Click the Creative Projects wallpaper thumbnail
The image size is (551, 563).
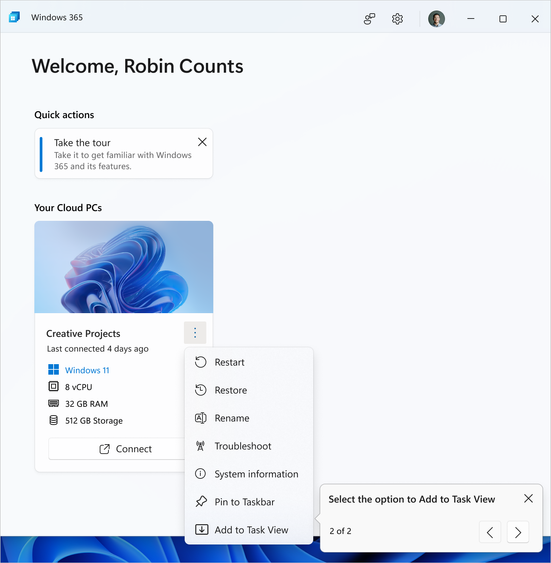pyautogui.click(x=124, y=267)
